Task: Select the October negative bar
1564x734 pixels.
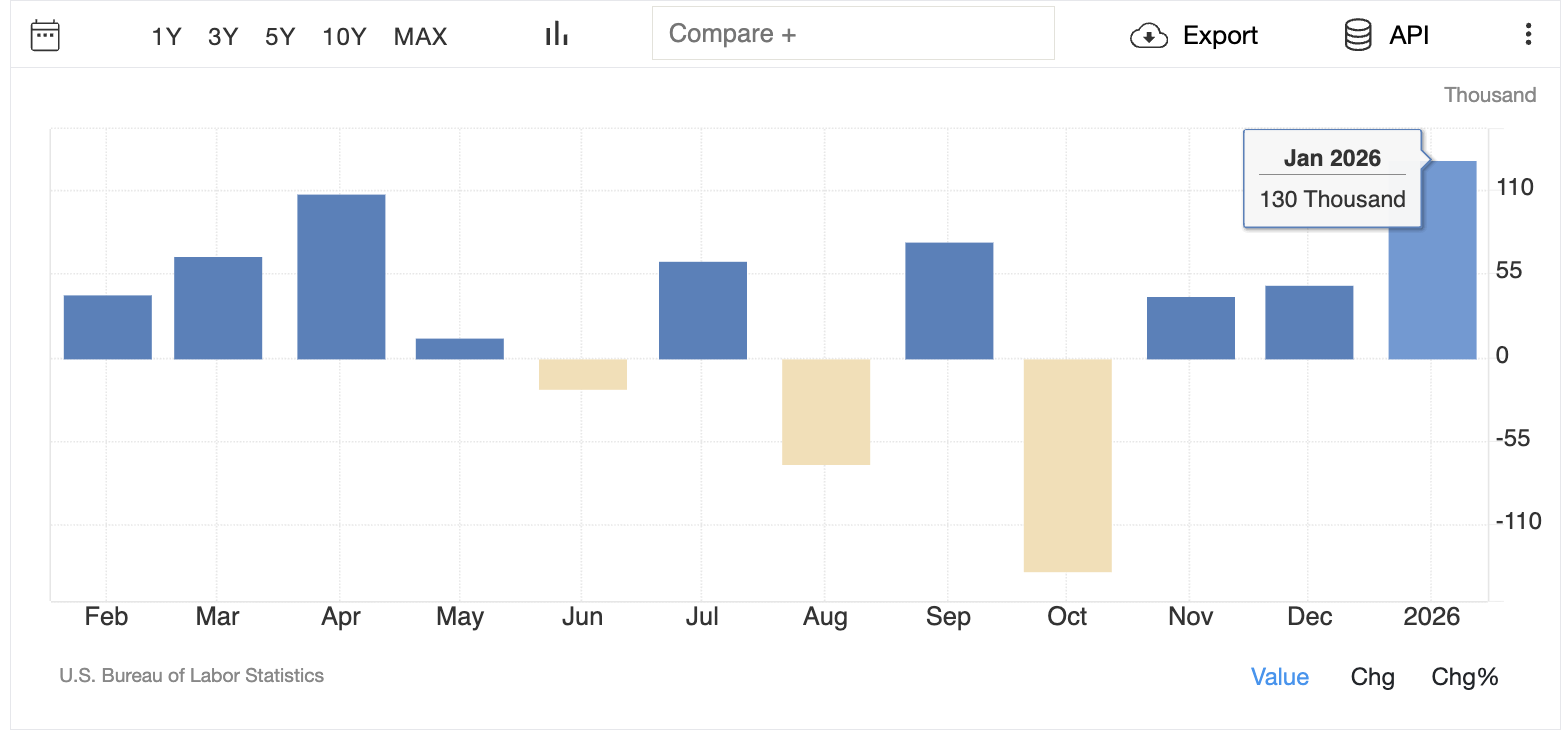Action: tap(1067, 465)
